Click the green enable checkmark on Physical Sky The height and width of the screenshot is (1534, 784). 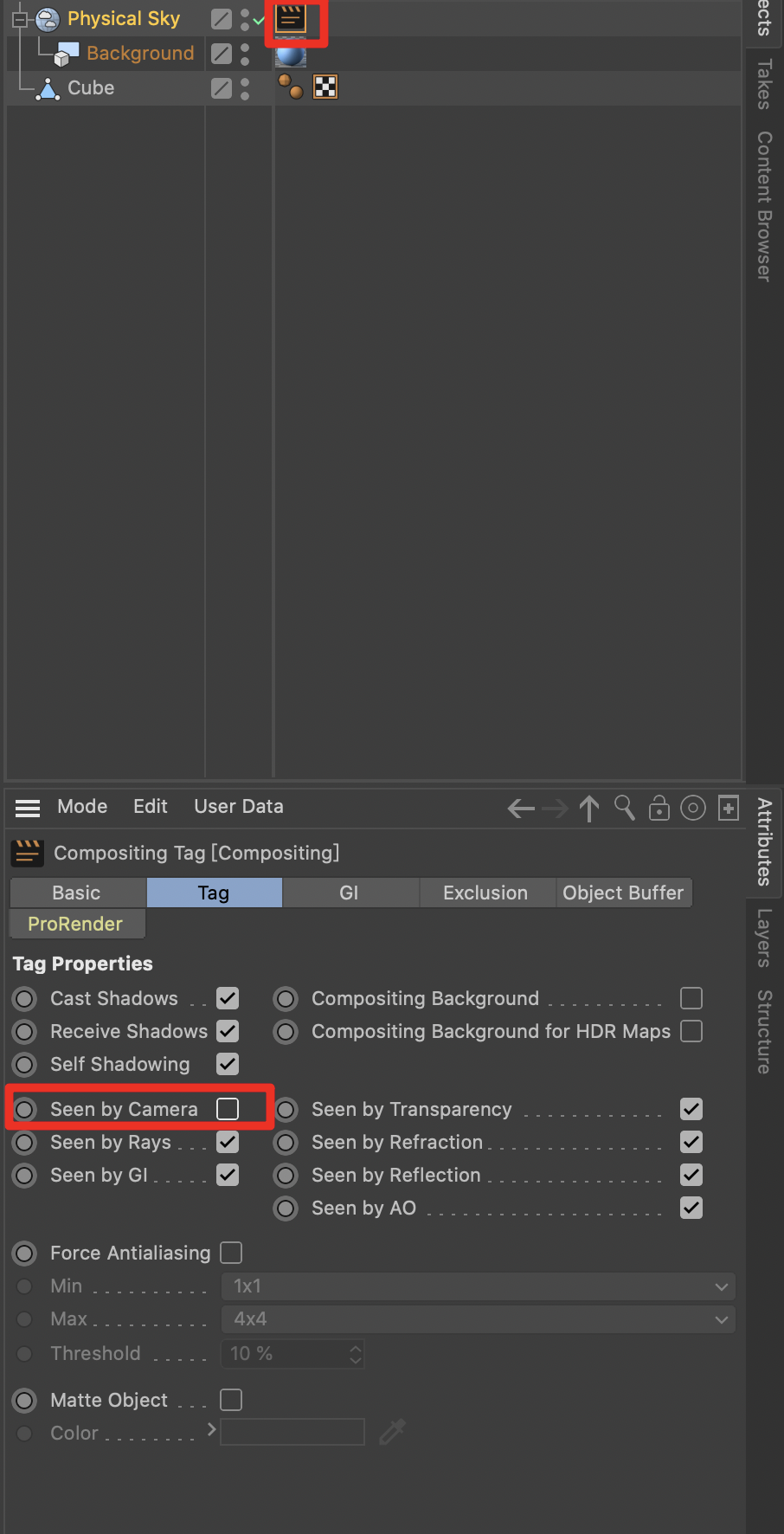click(x=259, y=20)
